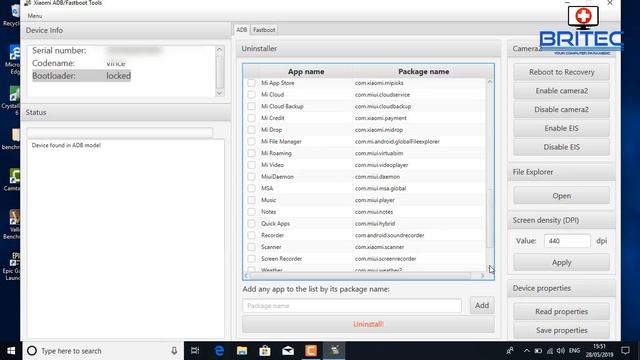The width and height of the screenshot is (640, 360).
Task: Open the Action Center notification icon
Action: click(625, 351)
